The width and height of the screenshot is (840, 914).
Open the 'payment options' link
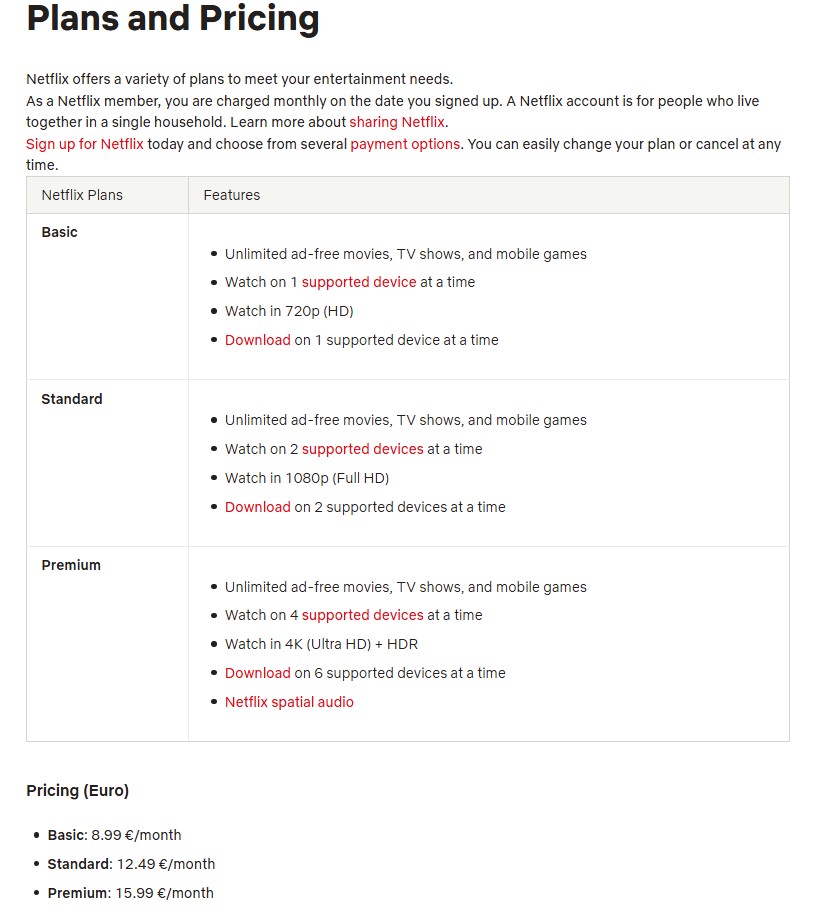405,144
